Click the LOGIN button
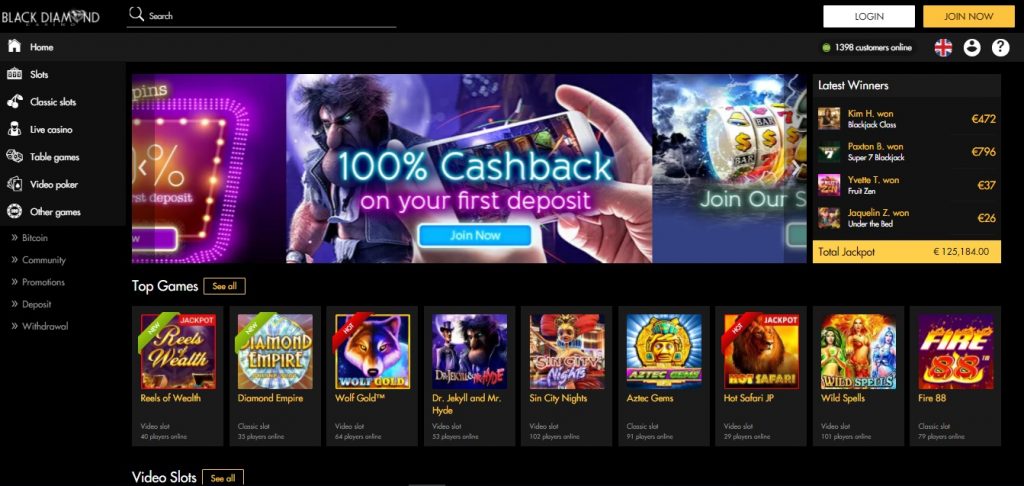This screenshot has width=1024, height=486. (x=869, y=16)
